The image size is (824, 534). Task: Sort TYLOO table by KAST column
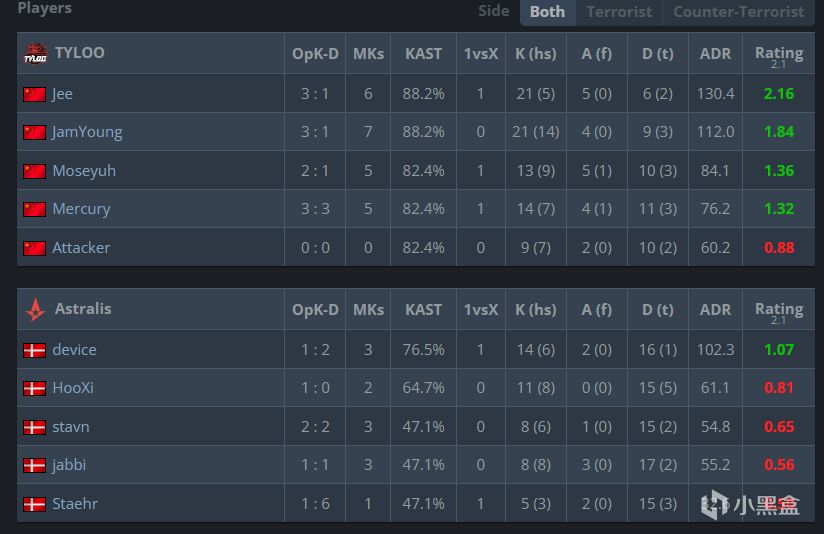[x=423, y=53]
